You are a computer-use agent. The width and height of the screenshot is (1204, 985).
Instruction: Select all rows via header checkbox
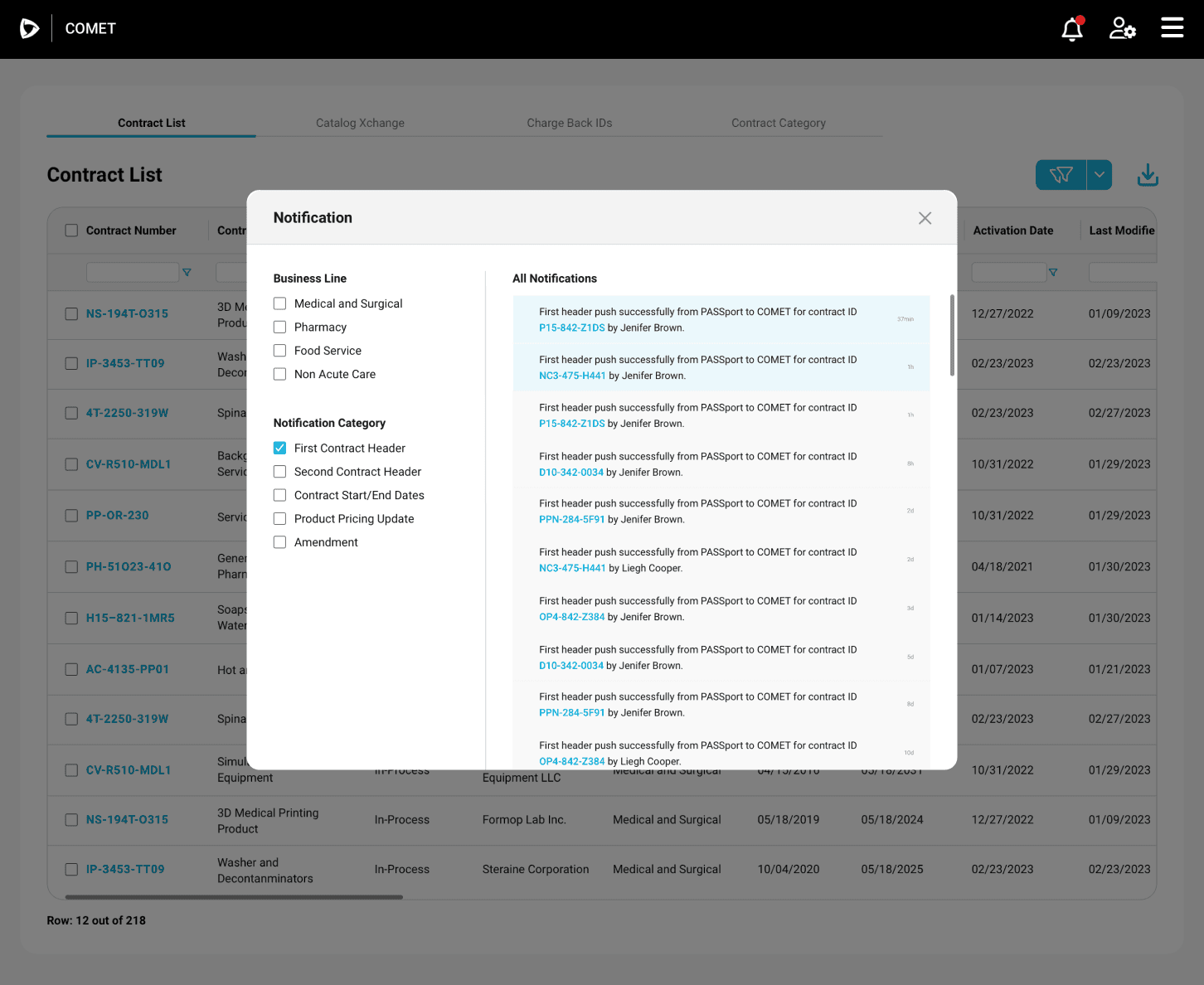tap(71, 230)
